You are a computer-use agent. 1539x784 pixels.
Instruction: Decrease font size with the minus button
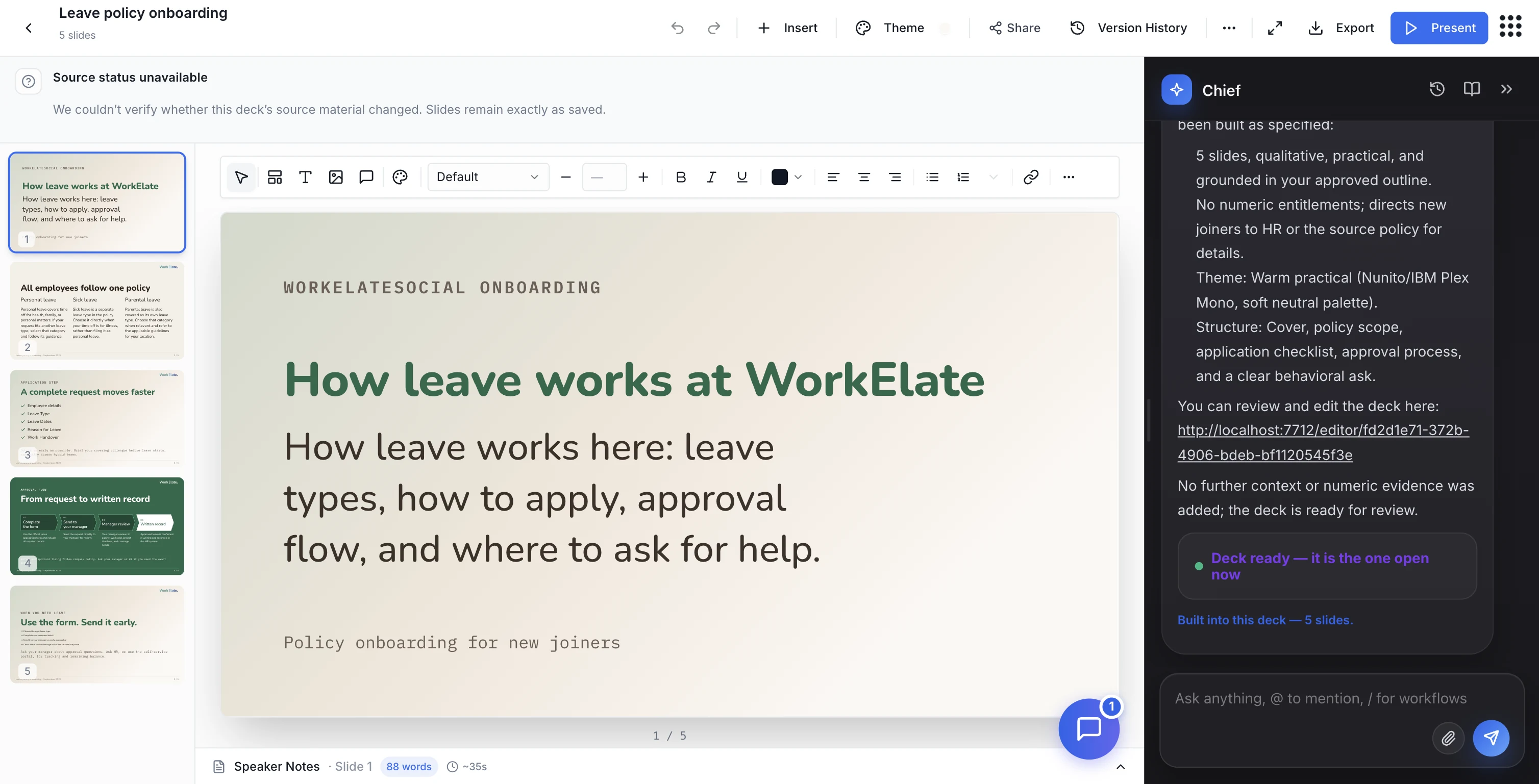pos(566,176)
